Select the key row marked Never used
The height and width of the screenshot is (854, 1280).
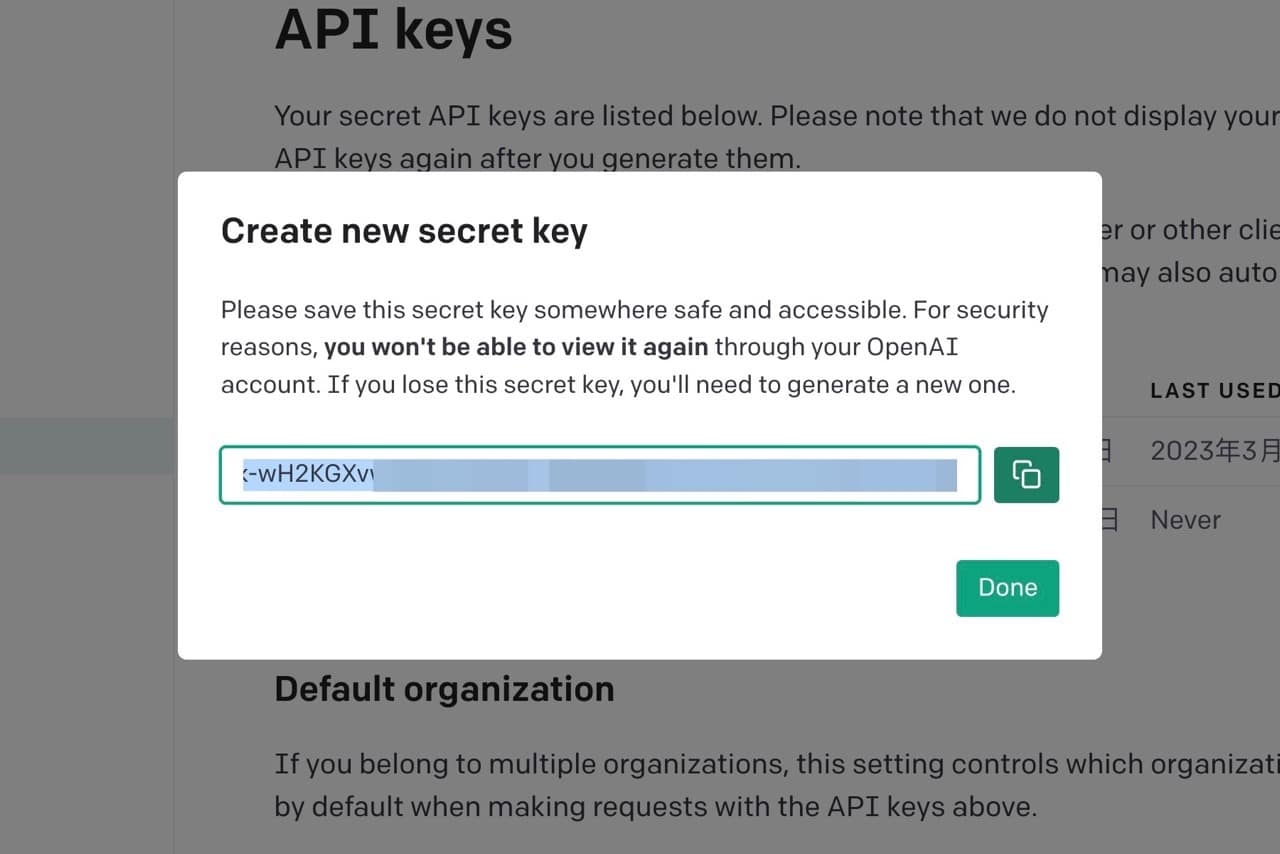(1190, 520)
